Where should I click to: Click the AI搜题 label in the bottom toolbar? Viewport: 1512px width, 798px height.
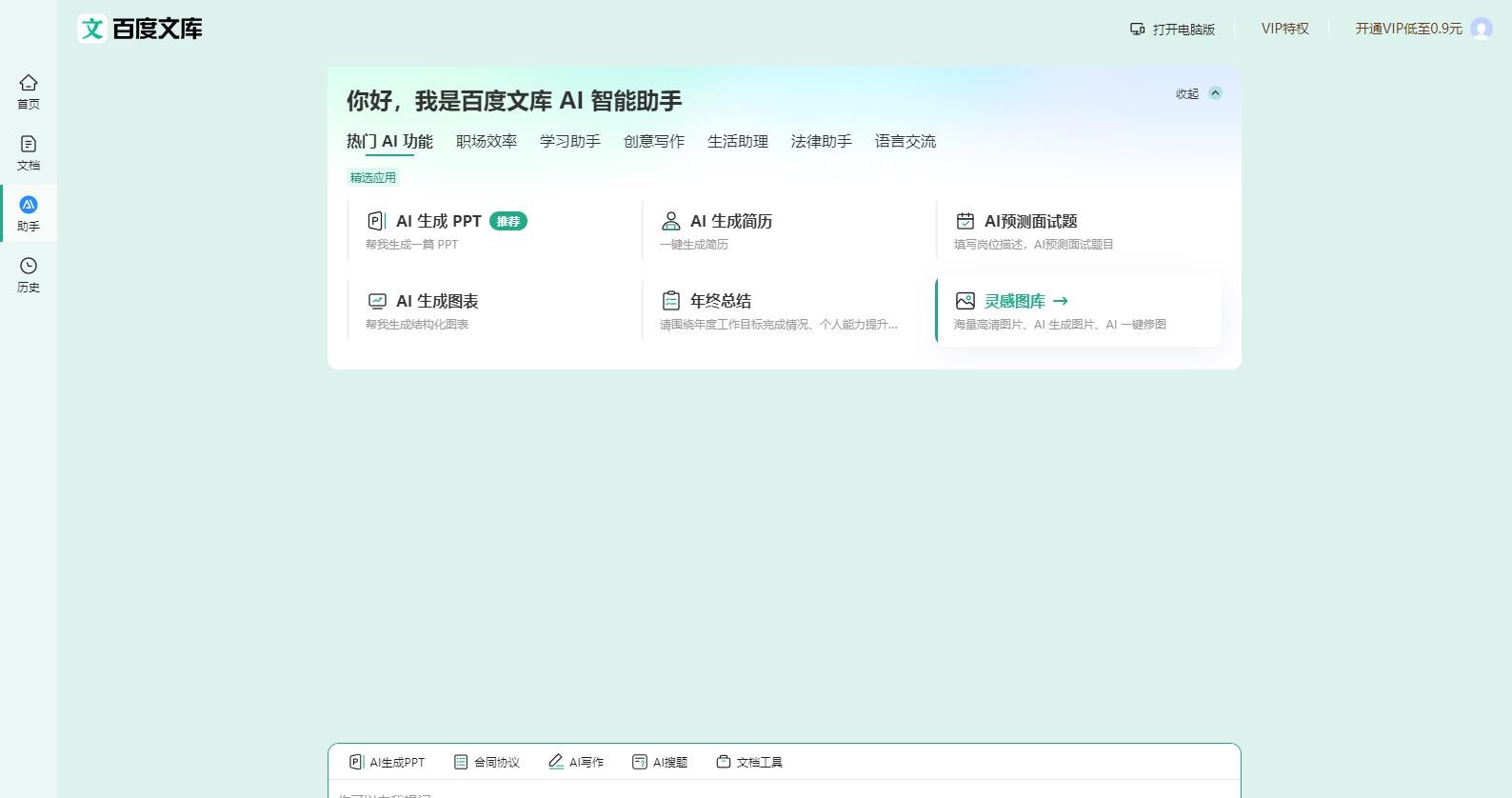(670, 763)
